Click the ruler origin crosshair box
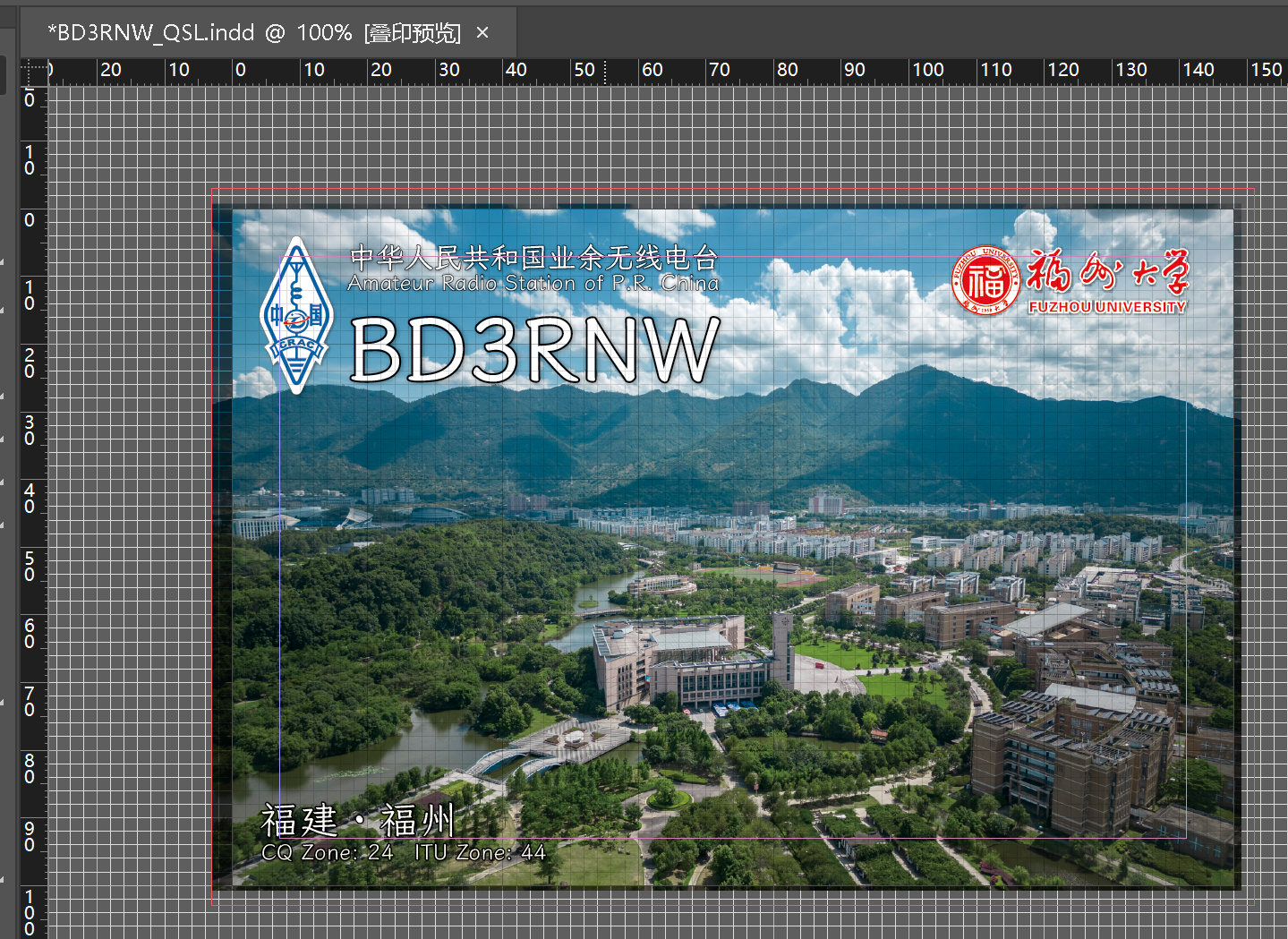The height and width of the screenshot is (939, 1288). coord(34,72)
